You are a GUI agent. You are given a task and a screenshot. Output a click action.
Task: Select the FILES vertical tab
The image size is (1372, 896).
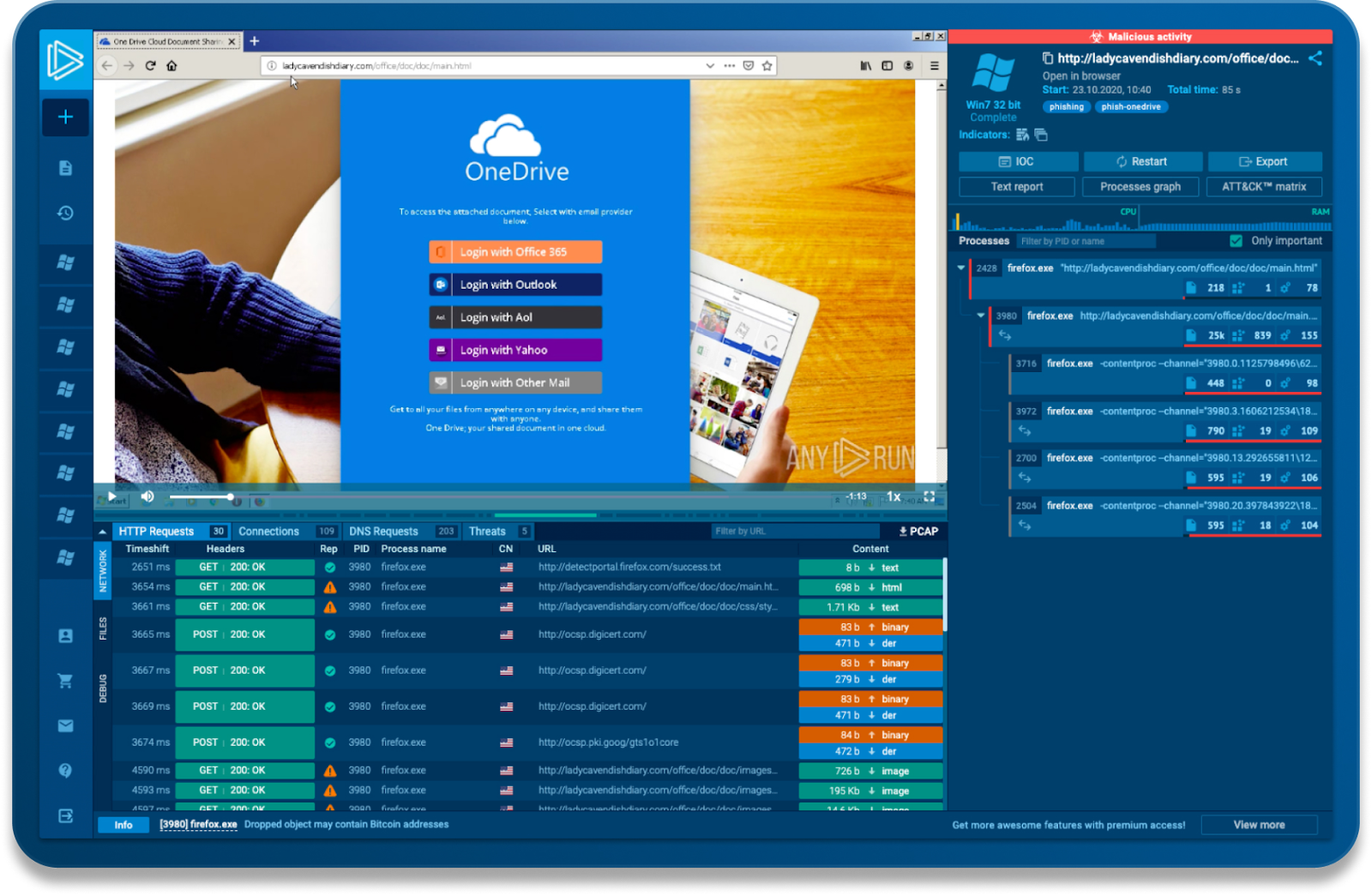pos(103,628)
